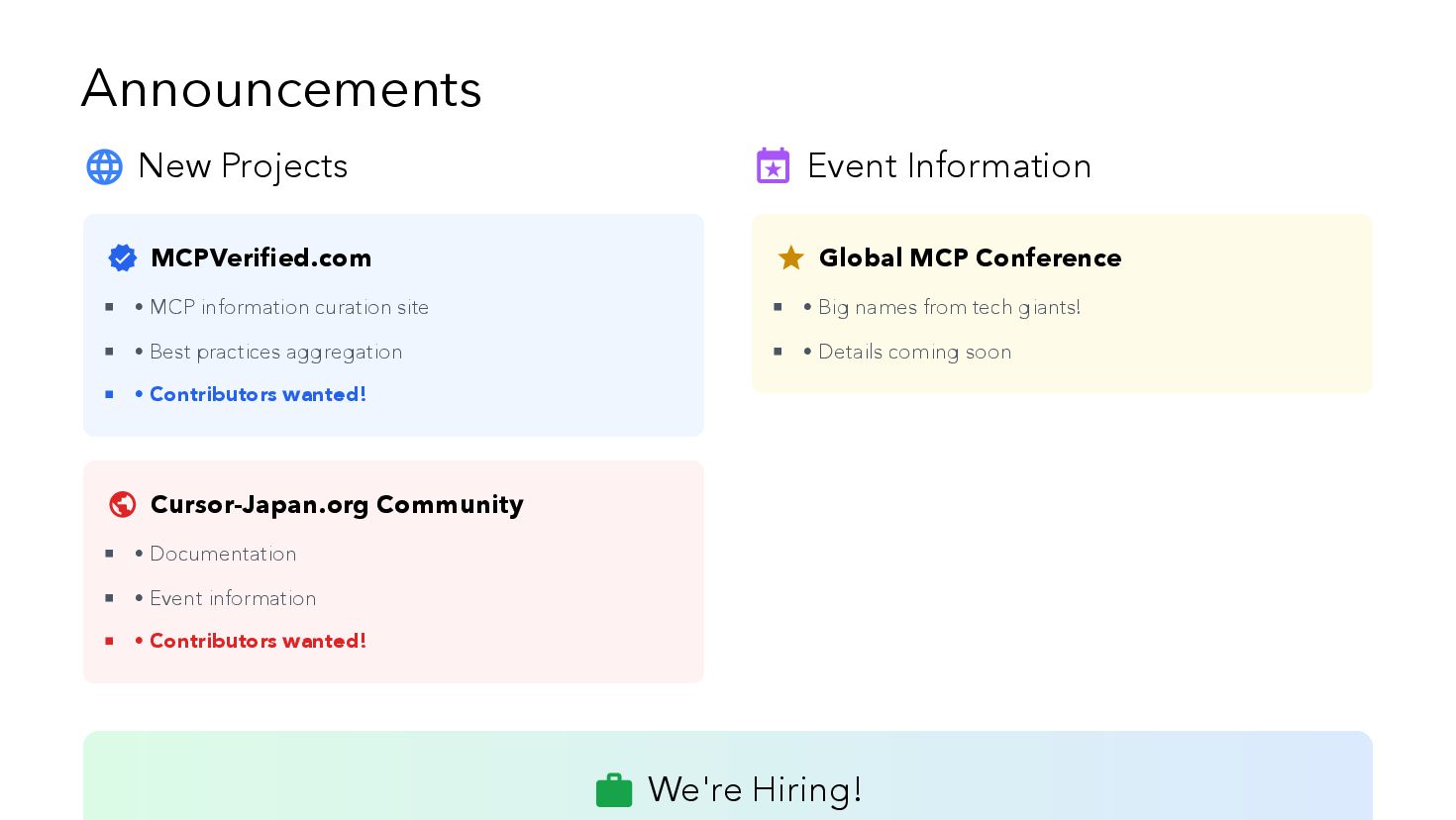Click the blue verified badge icon
Viewport: 1456px width, 820px height.
point(123,257)
